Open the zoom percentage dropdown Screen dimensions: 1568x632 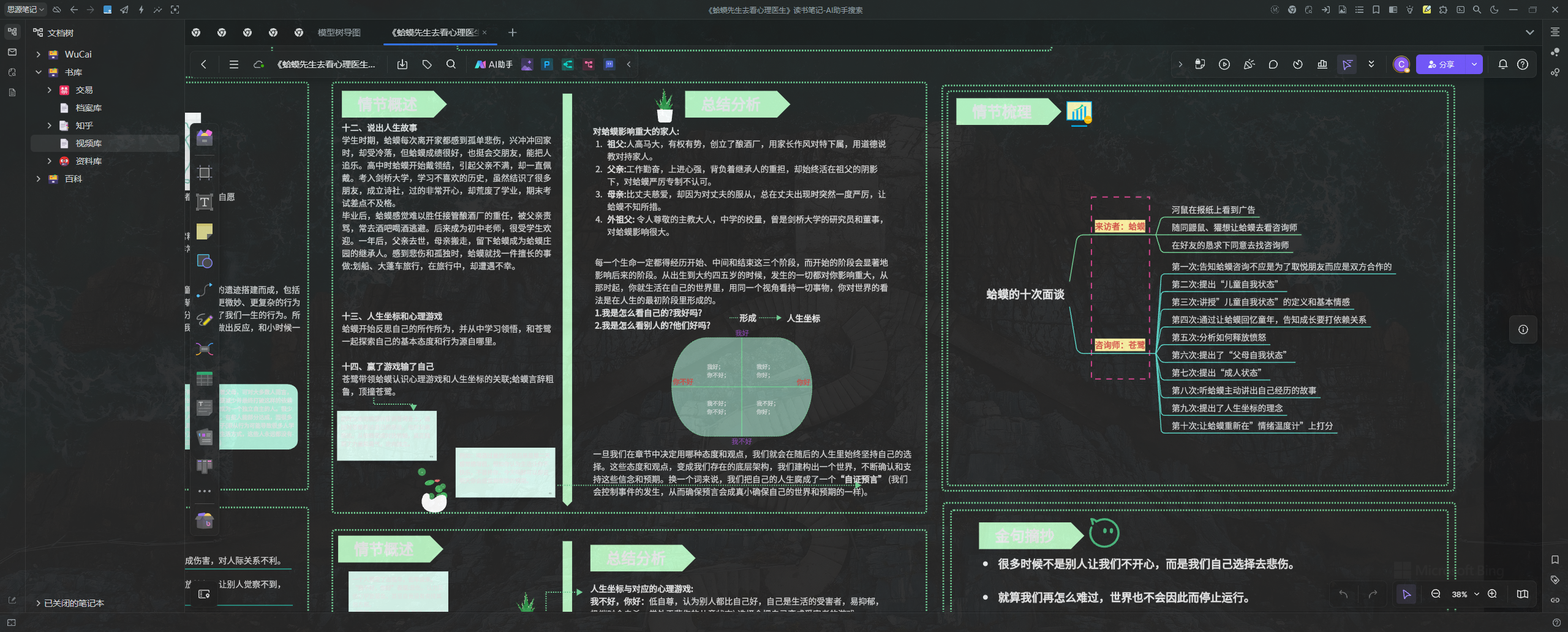click(x=1476, y=594)
